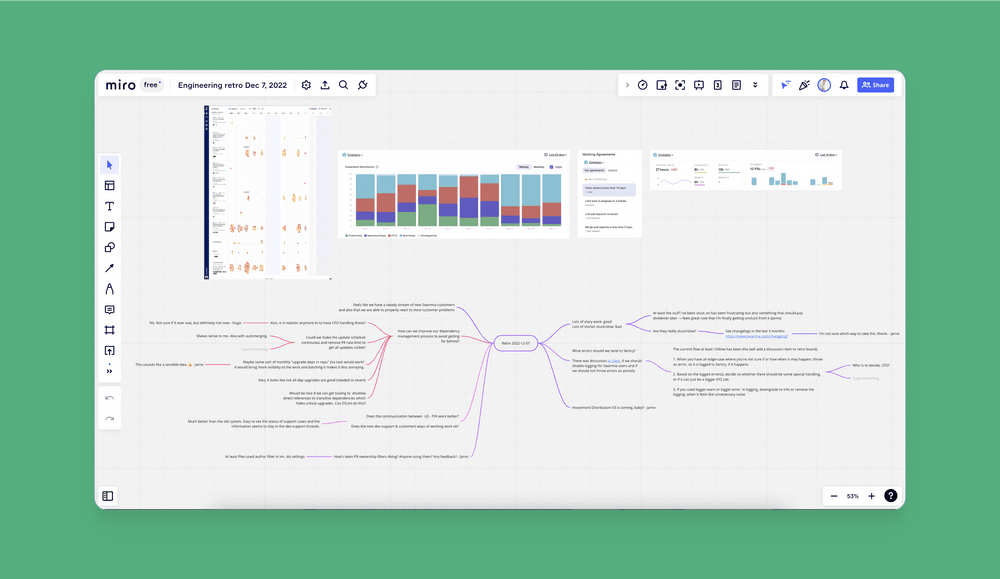Zoom out with the minus button

tap(834, 495)
